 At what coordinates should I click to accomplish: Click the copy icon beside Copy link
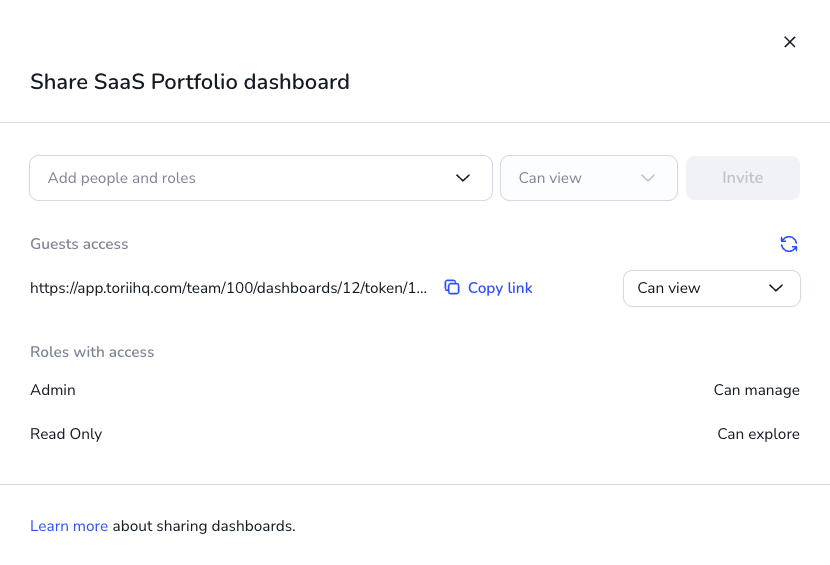point(452,287)
